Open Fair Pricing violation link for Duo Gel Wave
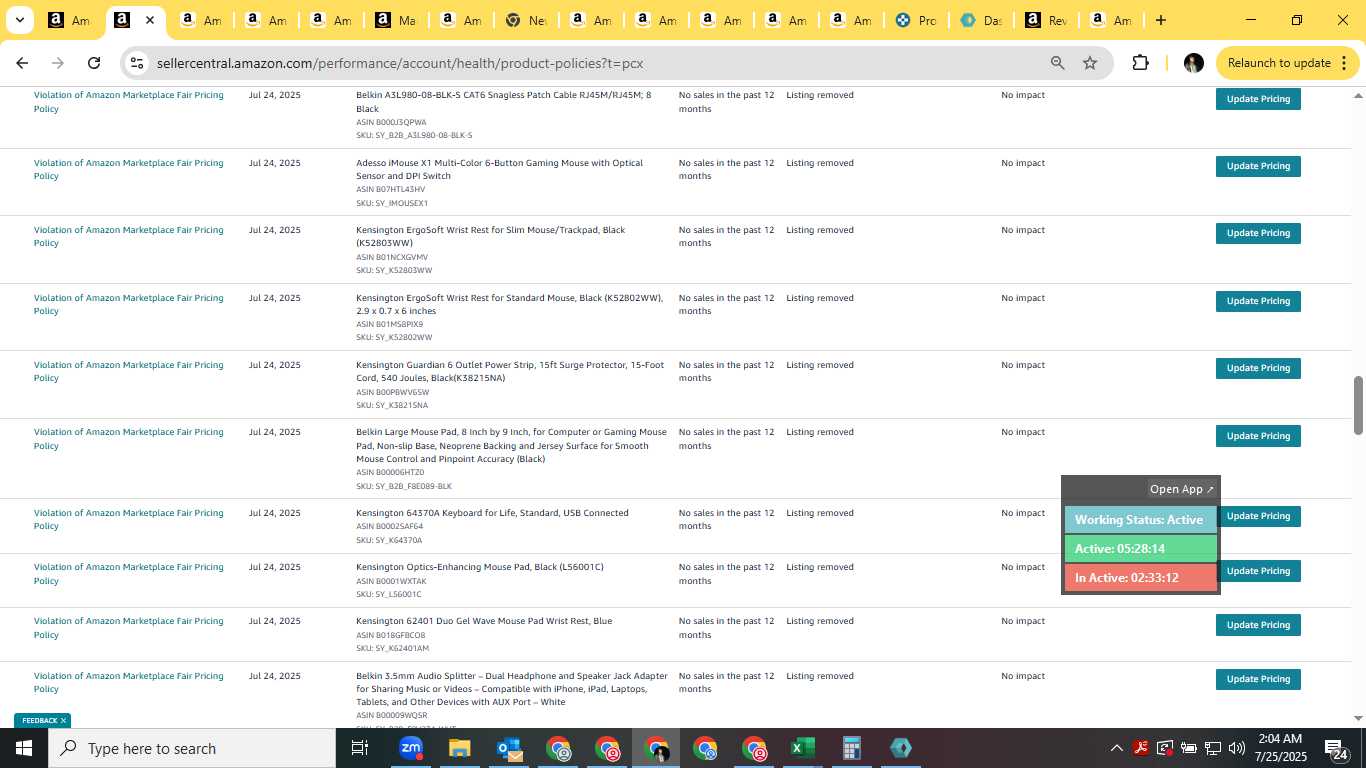1366x768 pixels. pyautogui.click(x=129, y=627)
